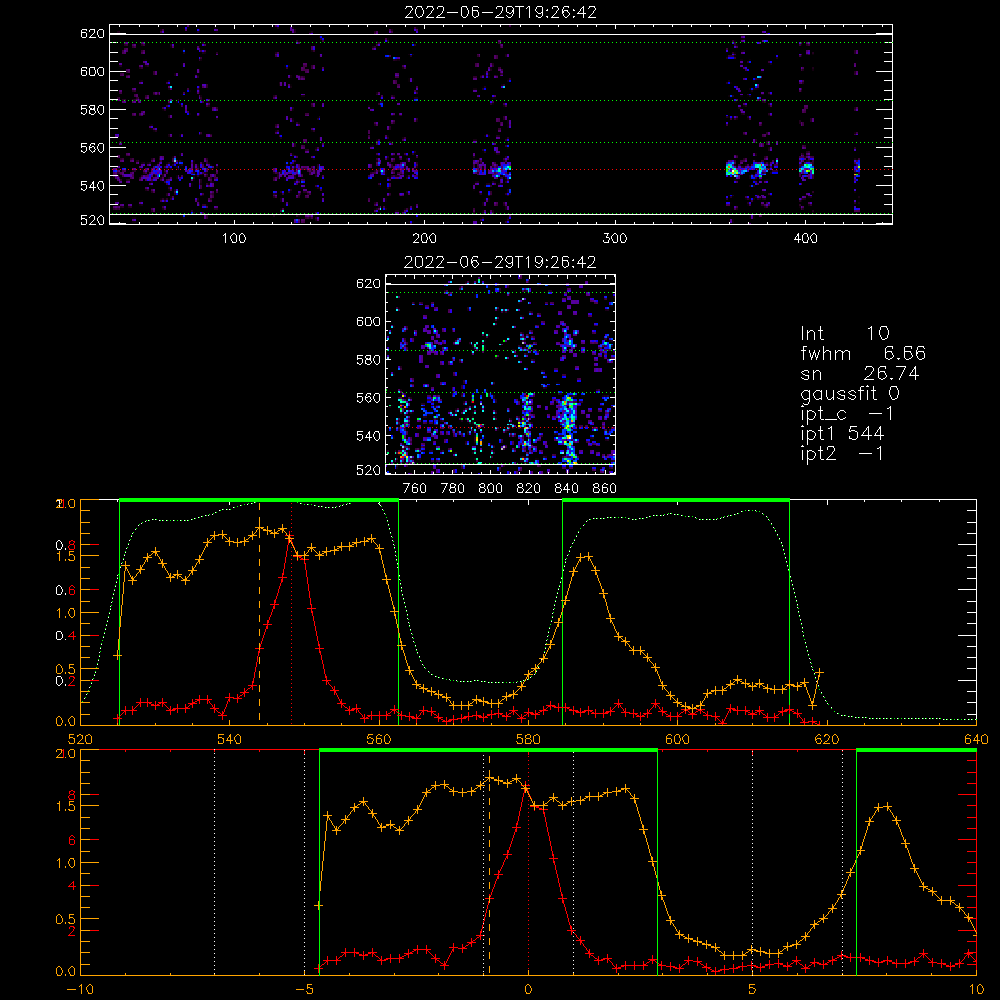Click x-axis label 300 in top image
The height and width of the screenshot is (1000, 1000).
click(615, 239)
